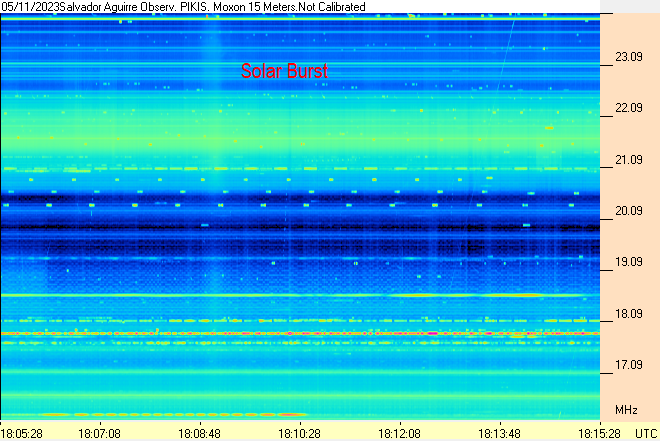Click the 18:08:48 time label
The height and width of the screenshot is (441, 660).
[x=200, y=433]
